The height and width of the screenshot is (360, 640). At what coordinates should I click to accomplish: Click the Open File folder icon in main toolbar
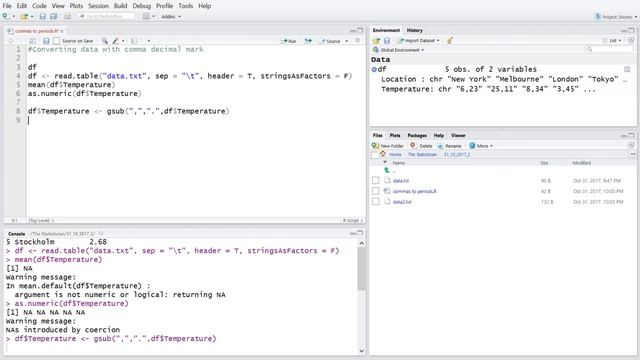[24, 16]
